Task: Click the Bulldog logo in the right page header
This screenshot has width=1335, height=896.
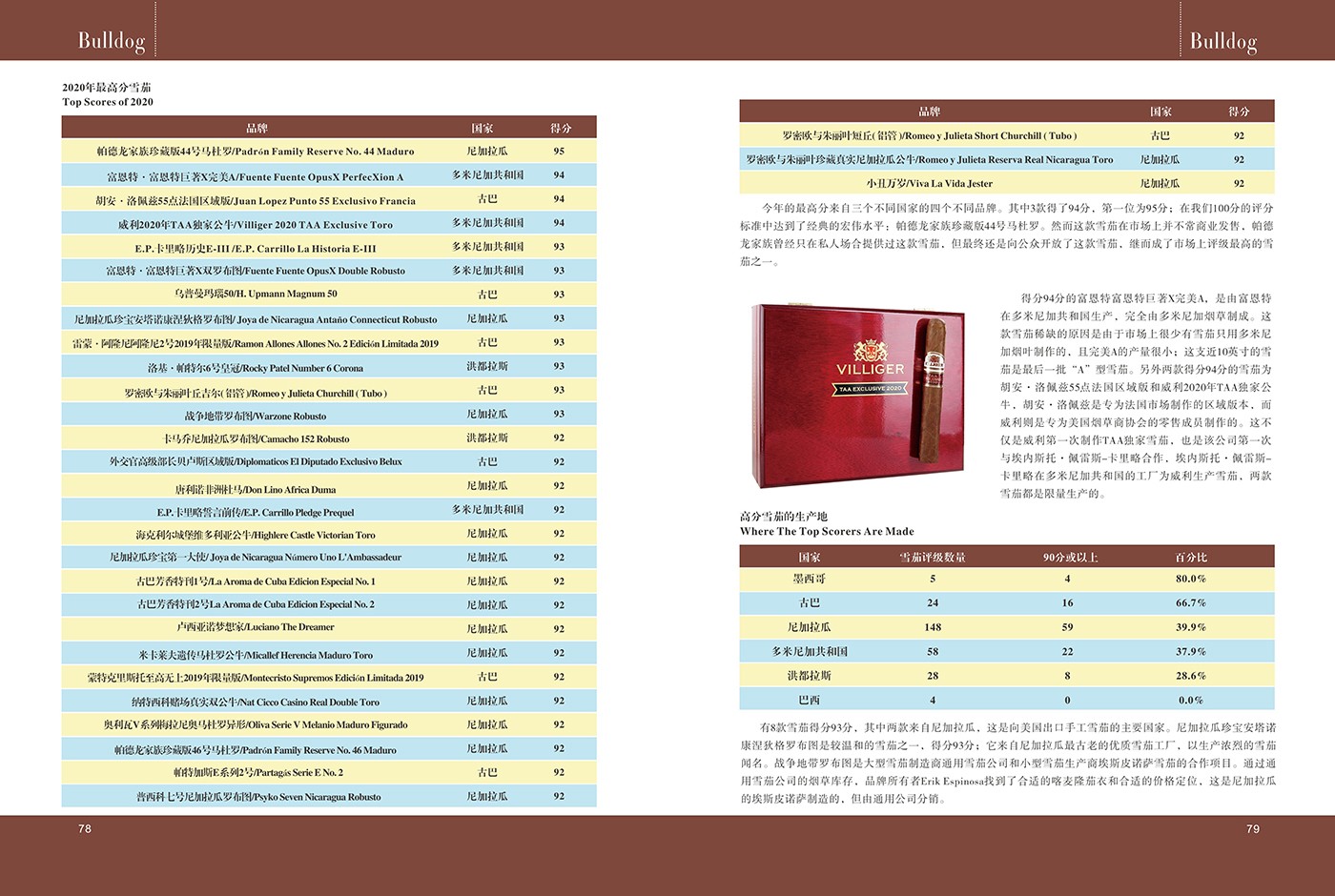Action: (1222, 41)
